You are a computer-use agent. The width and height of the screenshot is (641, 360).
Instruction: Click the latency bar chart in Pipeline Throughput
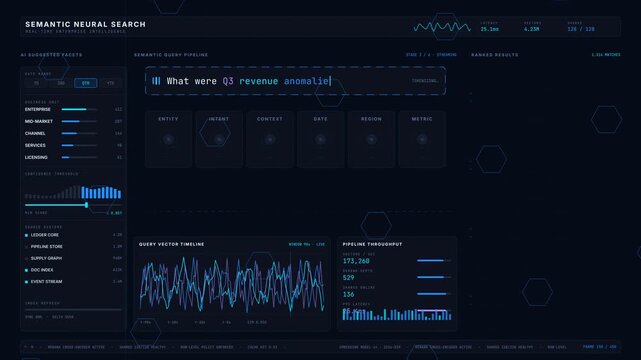397,314
